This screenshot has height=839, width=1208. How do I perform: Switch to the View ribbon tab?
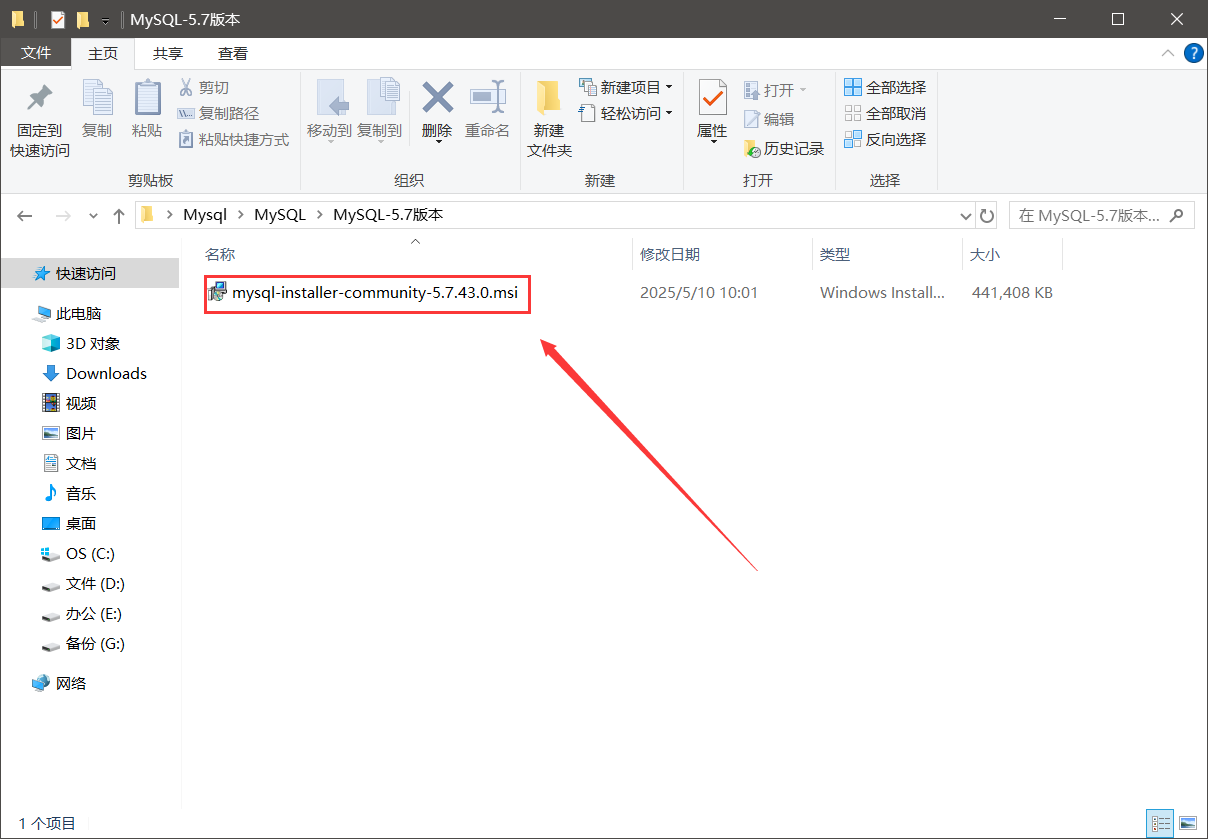233,54
